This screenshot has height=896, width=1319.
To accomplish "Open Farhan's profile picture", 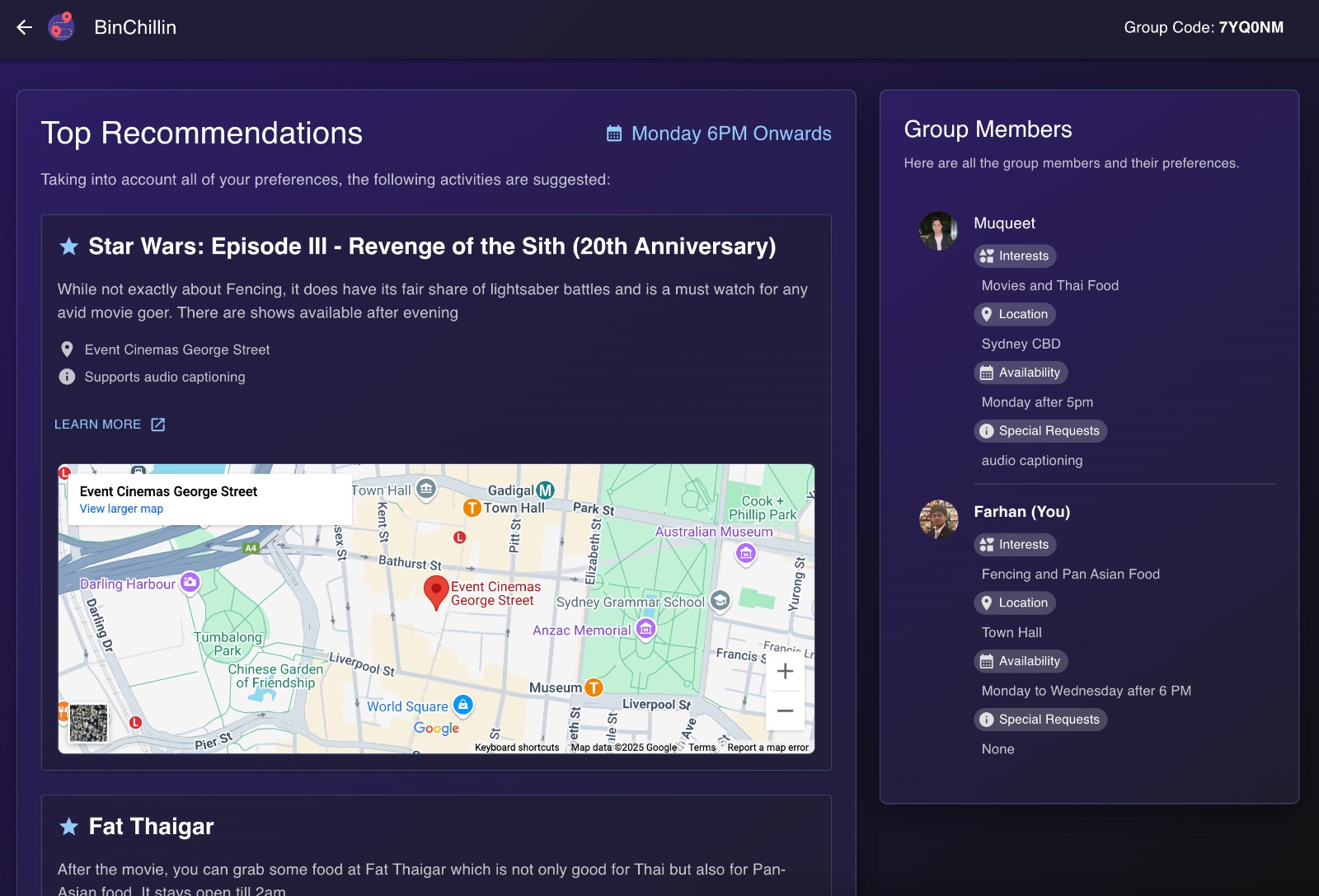I will 939,519.
